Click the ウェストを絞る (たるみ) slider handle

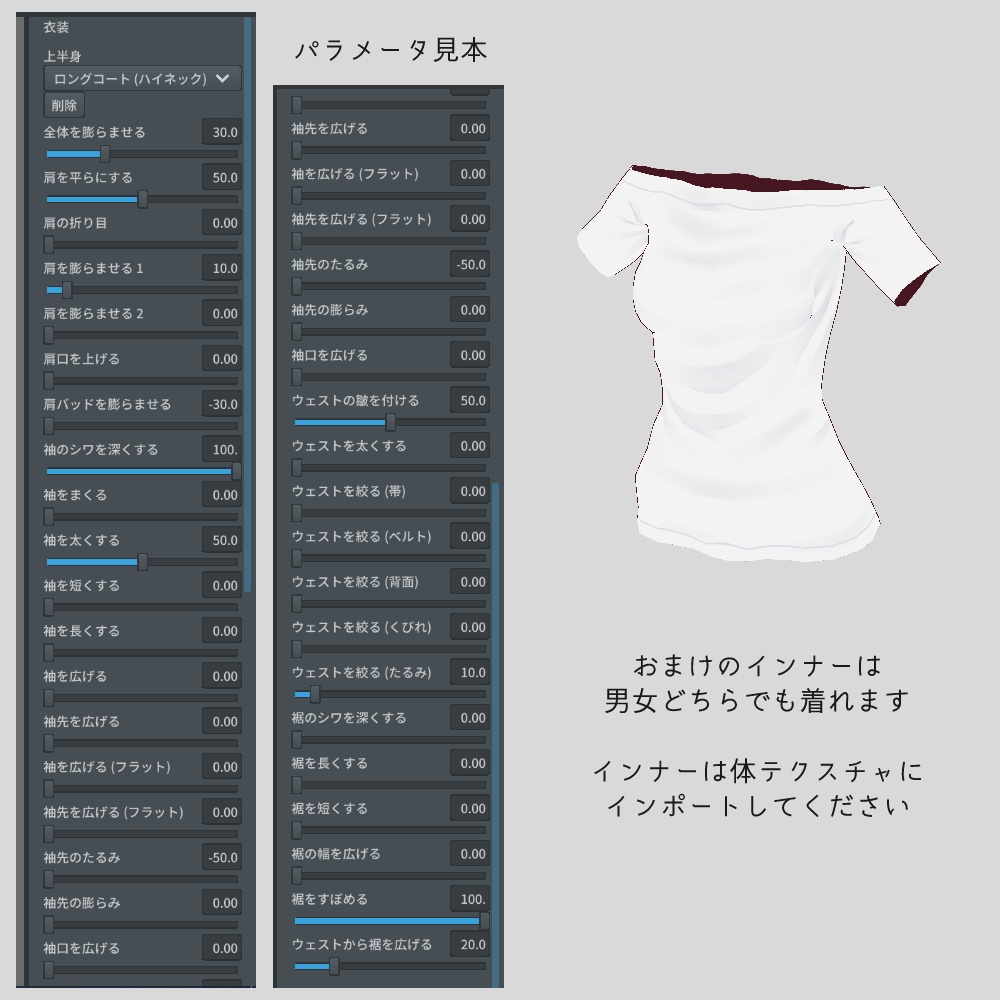click(315, 694)
